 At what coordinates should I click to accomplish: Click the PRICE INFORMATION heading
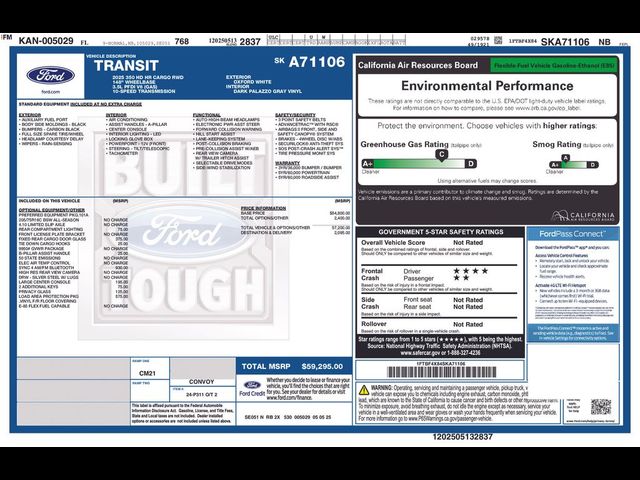click(x=263, y=208)
